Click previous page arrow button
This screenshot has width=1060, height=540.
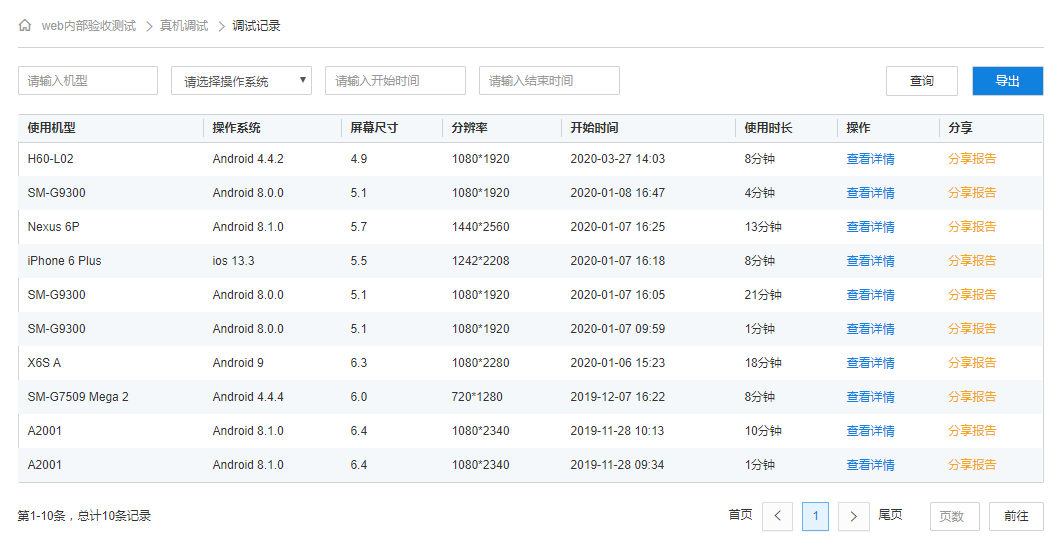[777, 516]
